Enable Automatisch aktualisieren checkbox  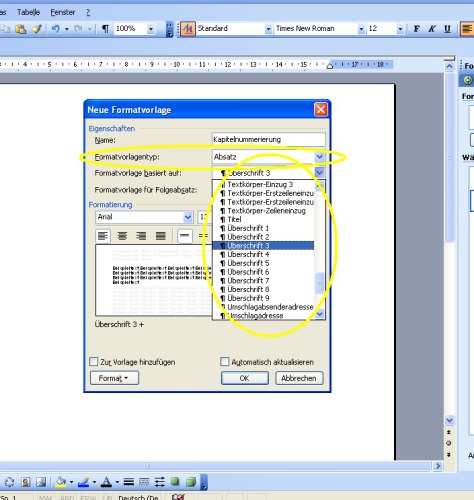225,362
